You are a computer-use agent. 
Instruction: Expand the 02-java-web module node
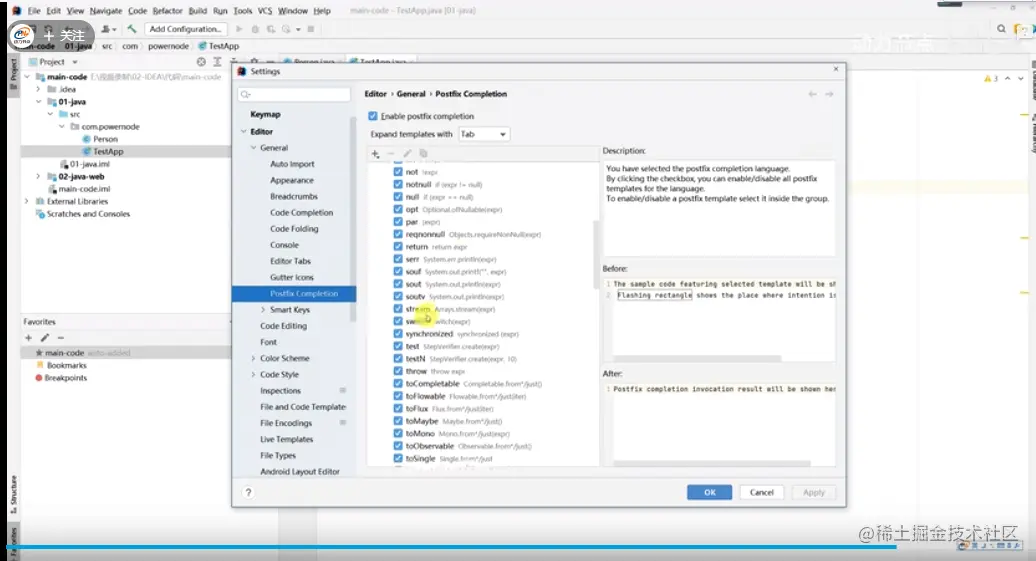coord(38,176)
